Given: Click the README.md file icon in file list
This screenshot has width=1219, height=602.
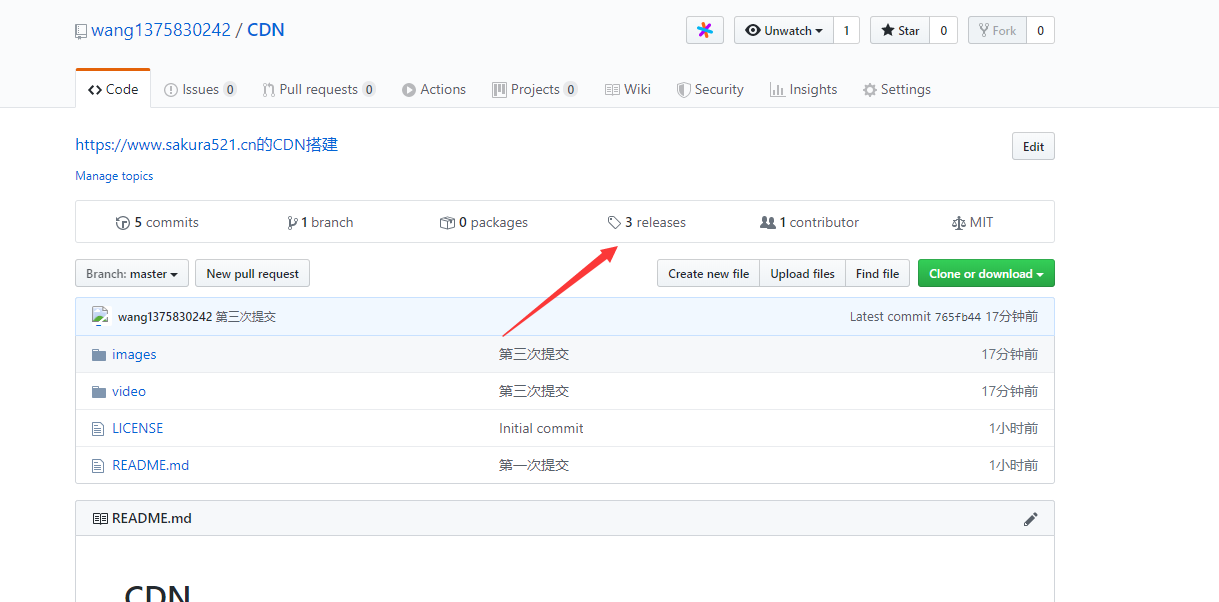Looking at the screenshot, I should (x=98, y=466).
